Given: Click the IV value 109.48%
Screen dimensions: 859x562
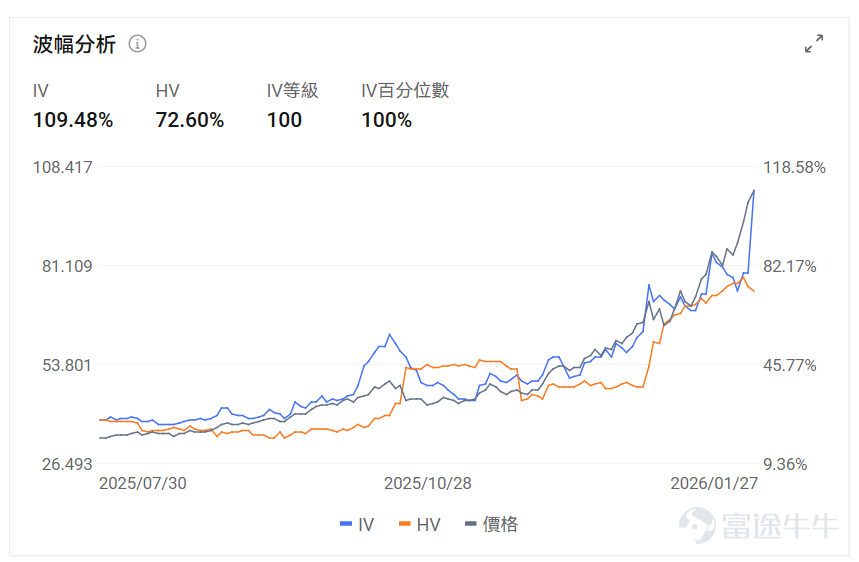Looking at the screenshot, I should coord(73,120).
